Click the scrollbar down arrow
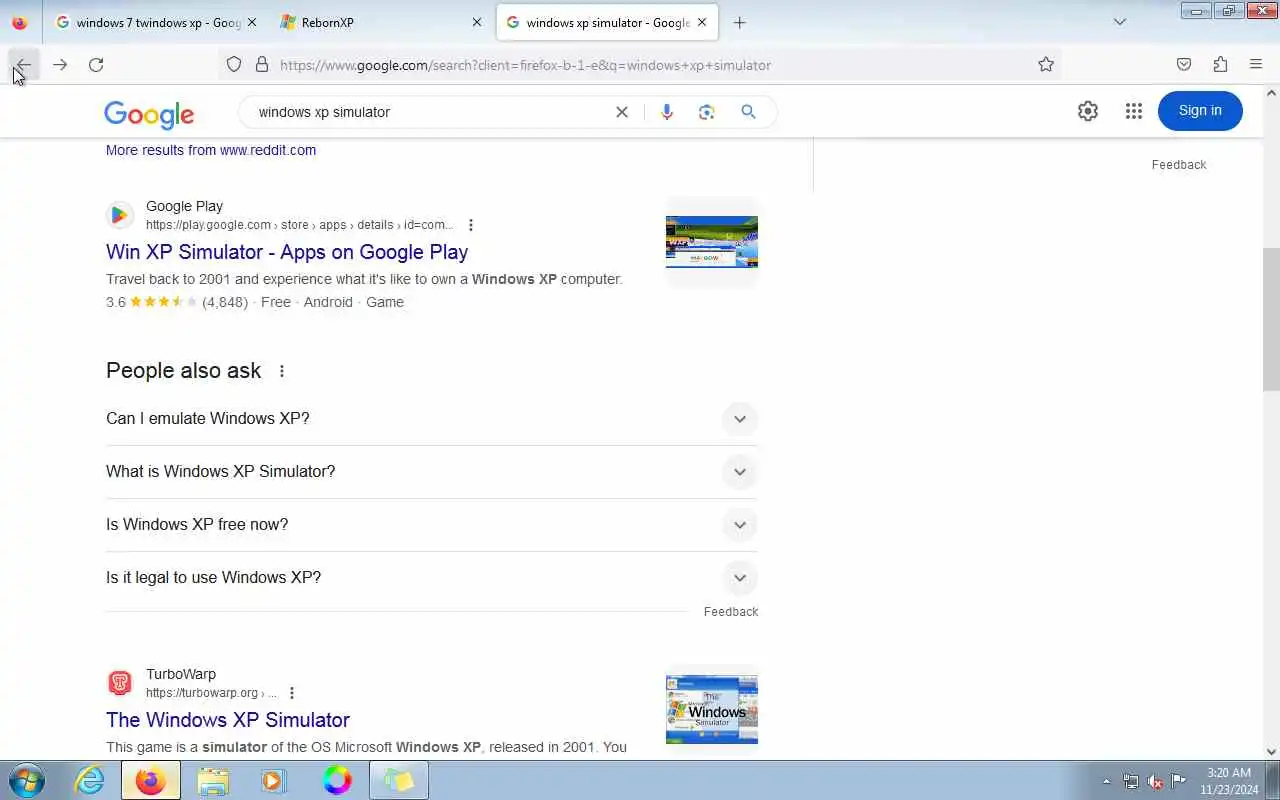The height and width of the screenshot is (800, 1280). [x=1271, y=752]
